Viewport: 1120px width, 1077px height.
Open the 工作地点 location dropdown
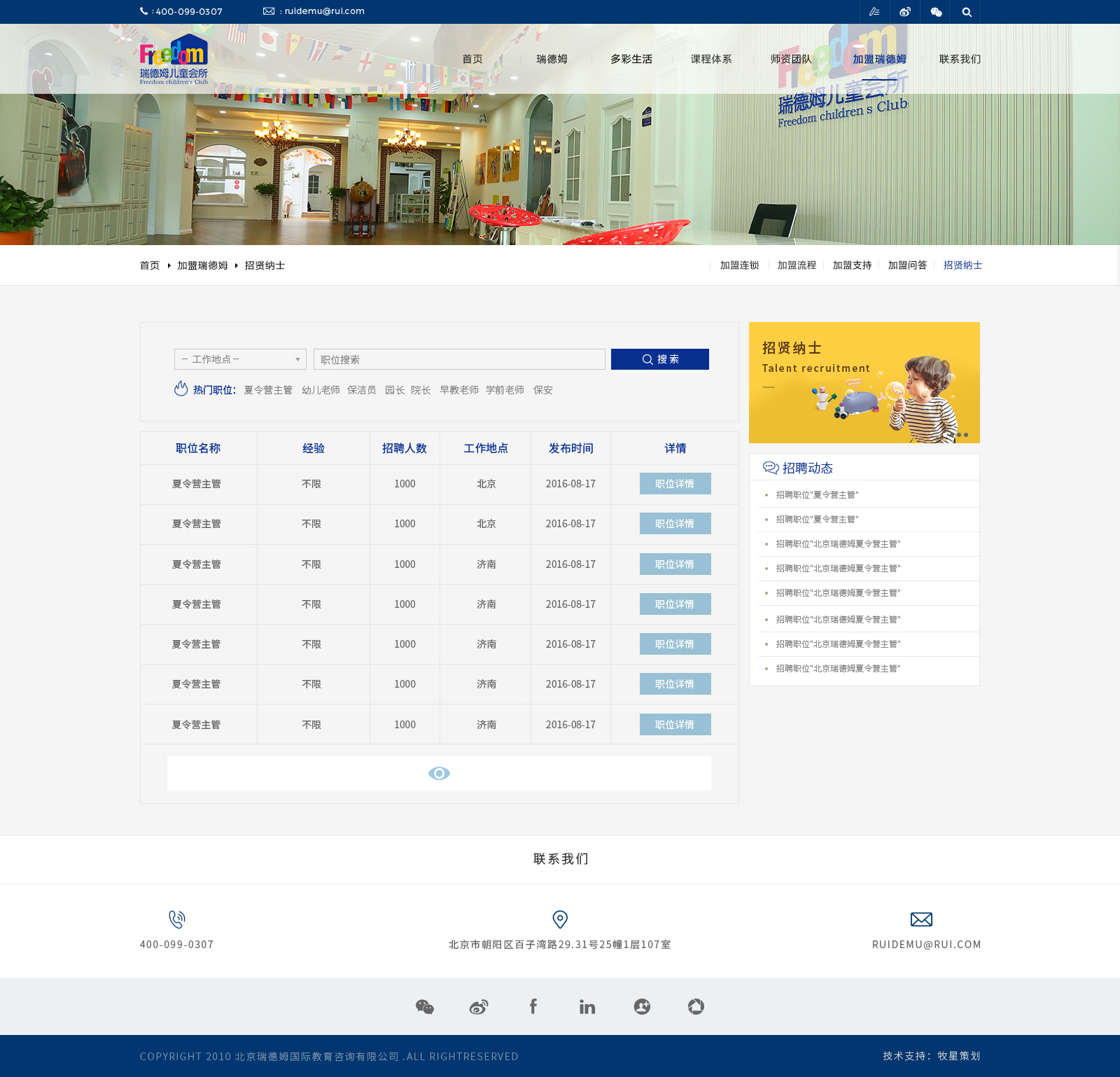239,359
